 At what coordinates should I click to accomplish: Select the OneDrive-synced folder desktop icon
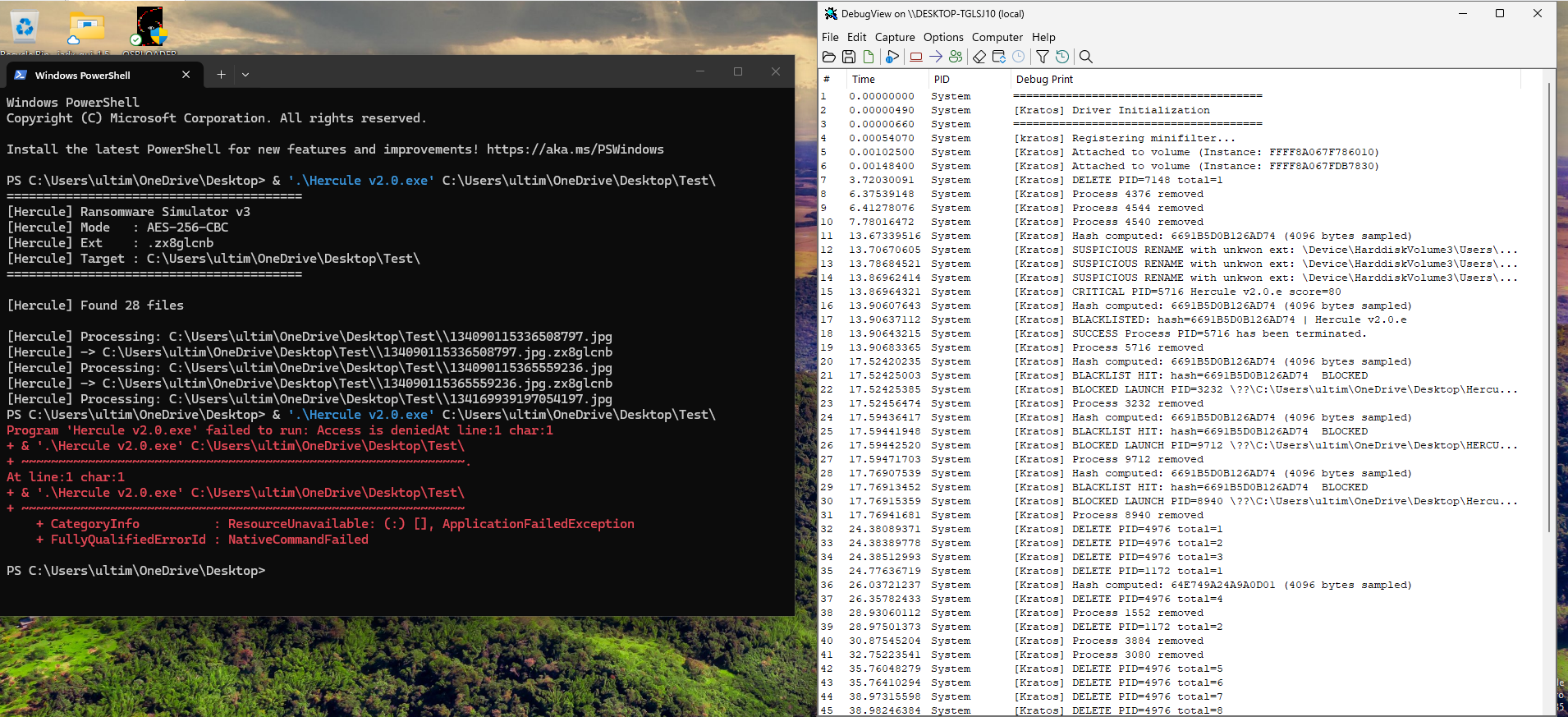(86, 30)
